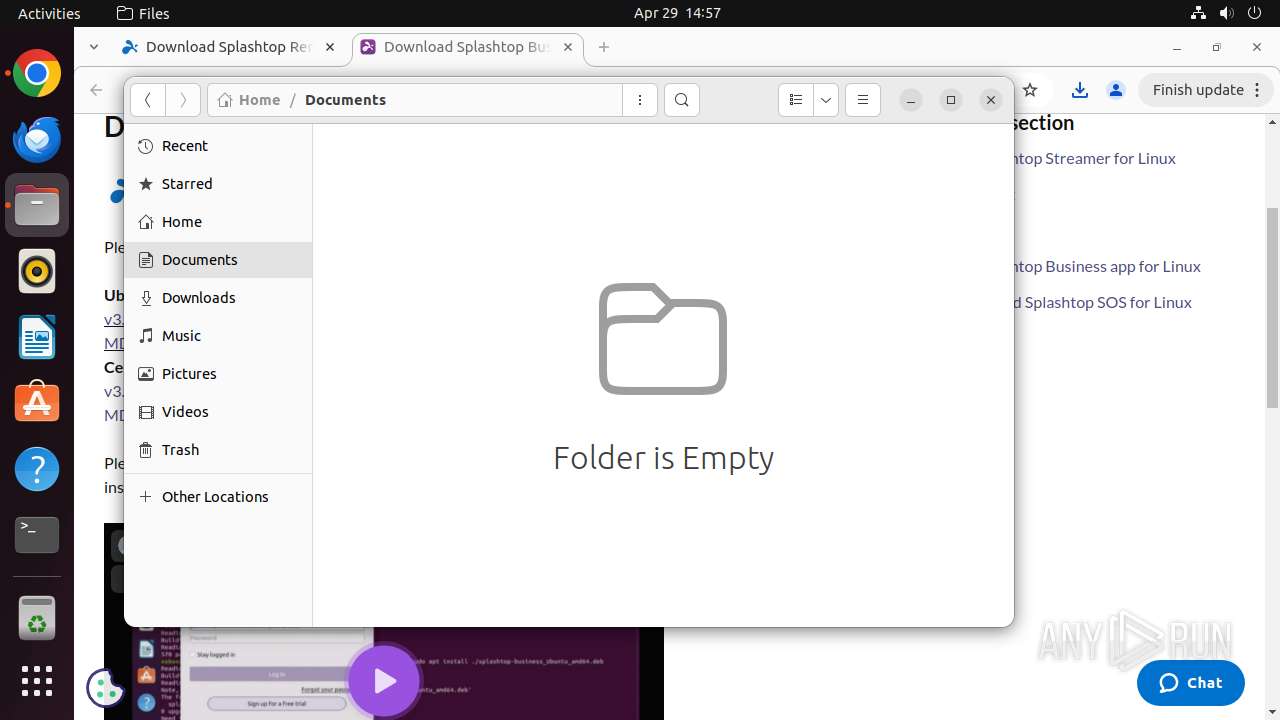Switch to list view in Files
Viewport: 1280px width, 720px height.
[x=796, y=100]
